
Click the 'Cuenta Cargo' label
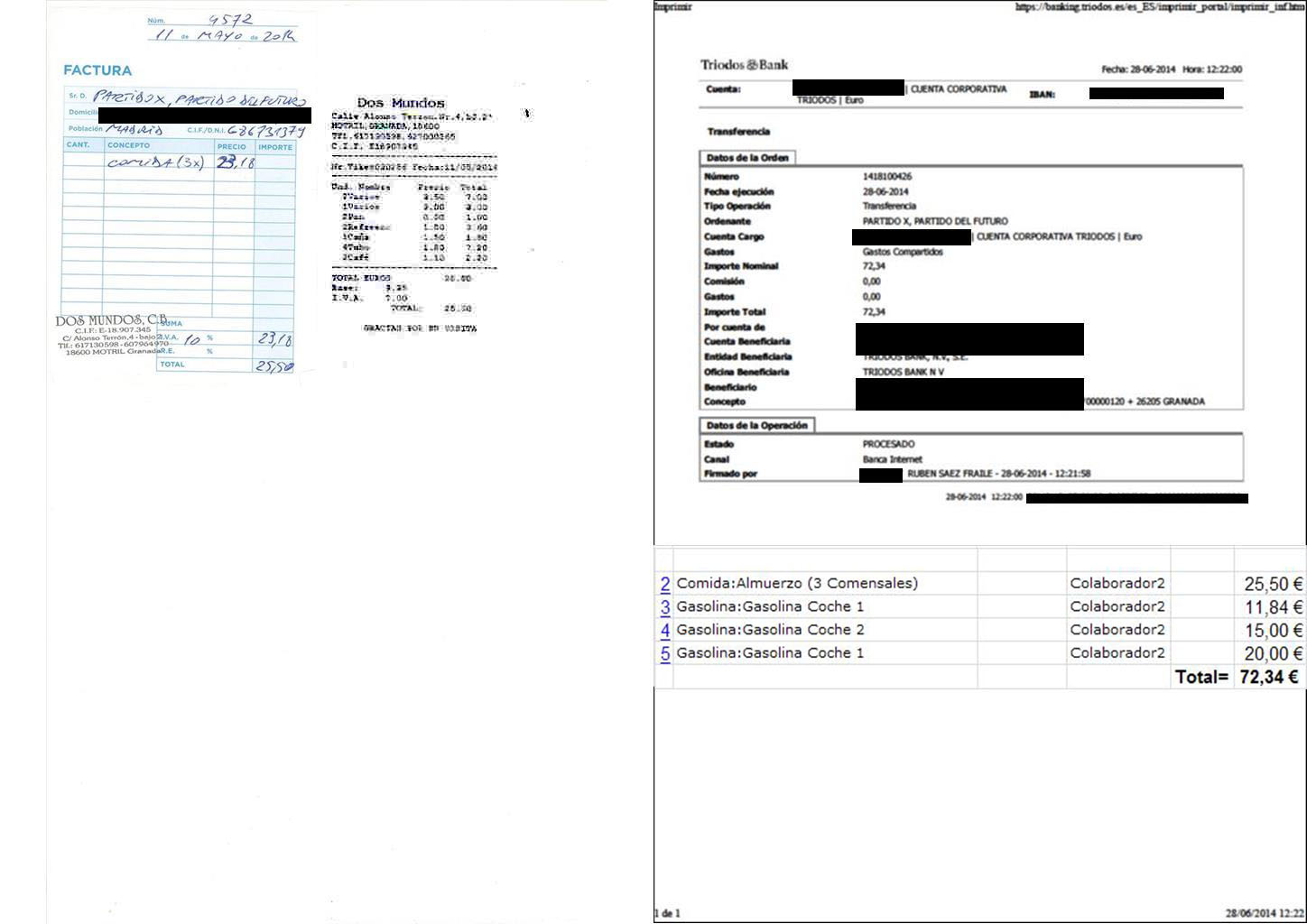tap(734, 236)
